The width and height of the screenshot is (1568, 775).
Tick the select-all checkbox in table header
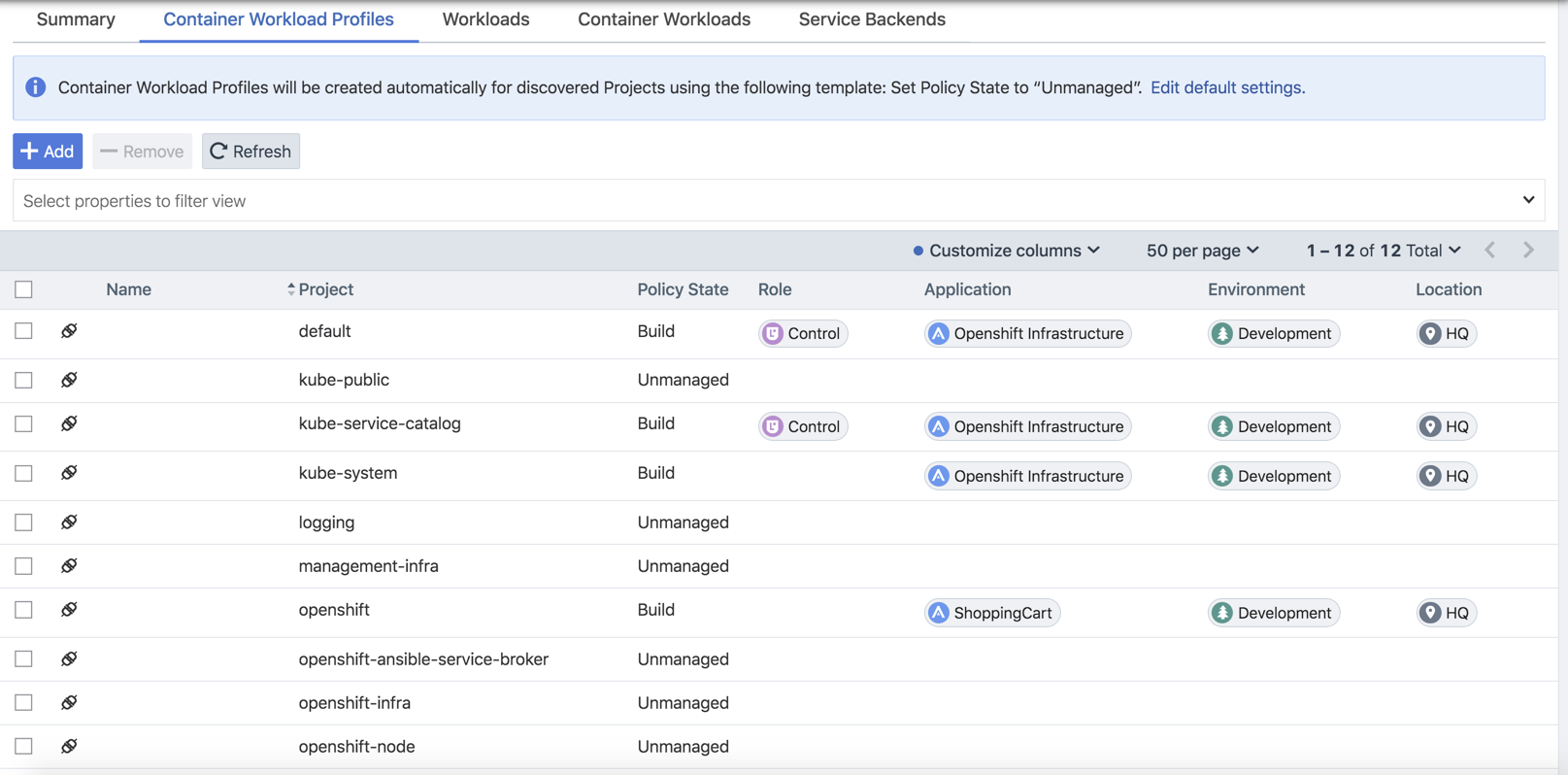(x=24, y=289)
